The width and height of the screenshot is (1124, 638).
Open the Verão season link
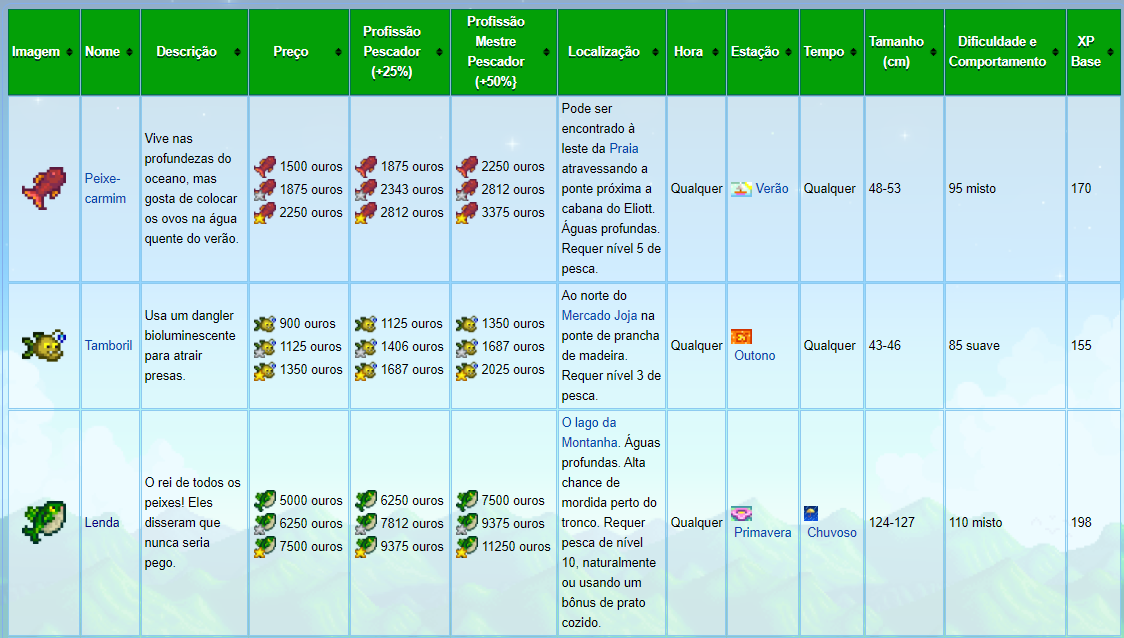click(x=772, y=189)
